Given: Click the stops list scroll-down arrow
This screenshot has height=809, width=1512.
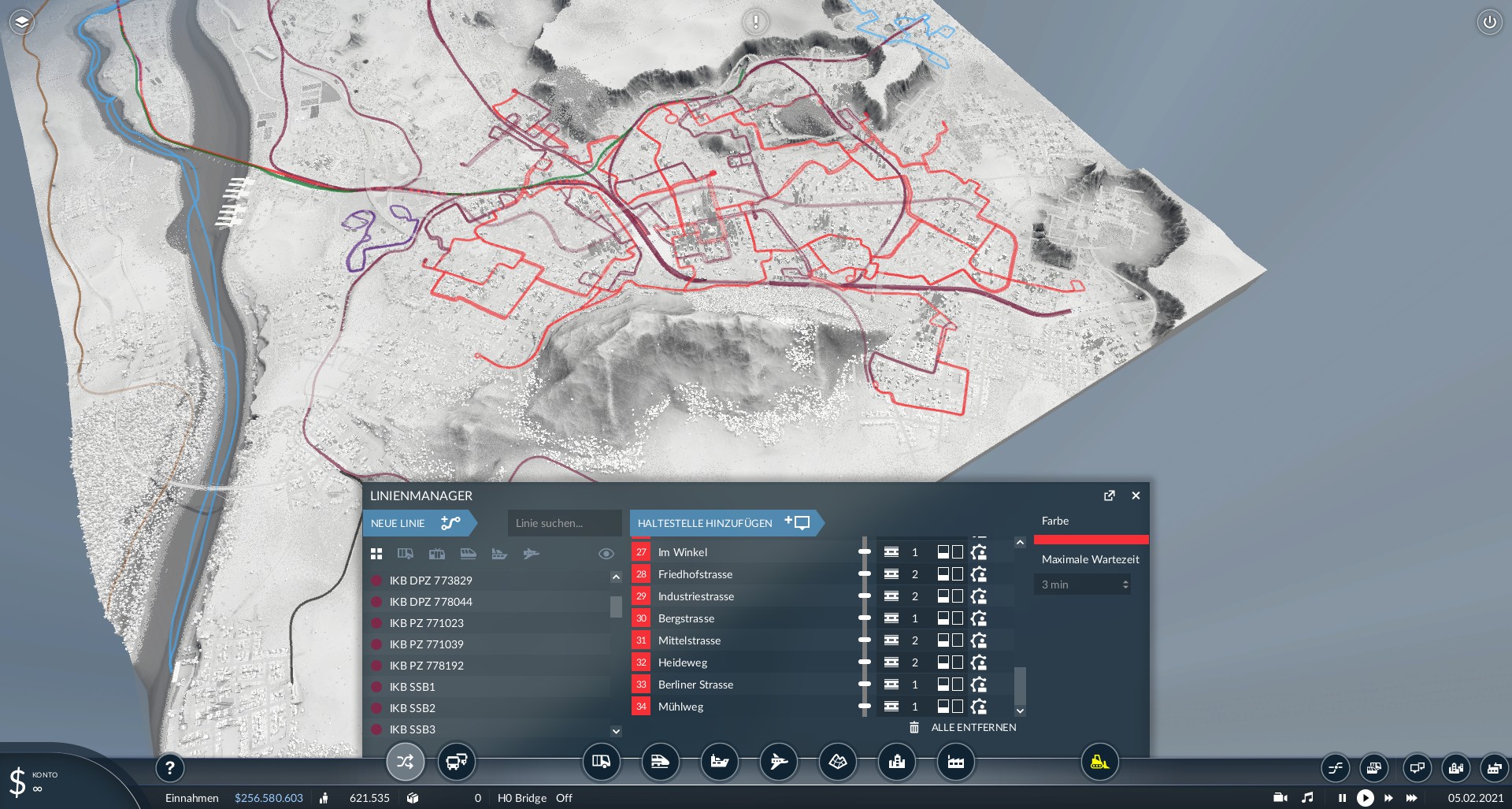Looking at the screenshot, I should pyautogui.click(x=1020, y=711).
